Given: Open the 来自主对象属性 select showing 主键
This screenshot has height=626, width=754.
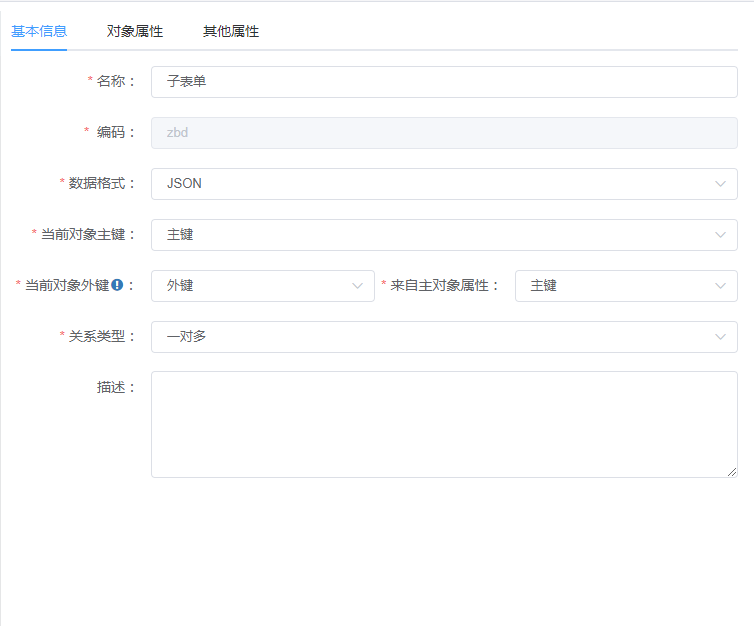Looking at the screenshot, I should click(x=610, y=286).
